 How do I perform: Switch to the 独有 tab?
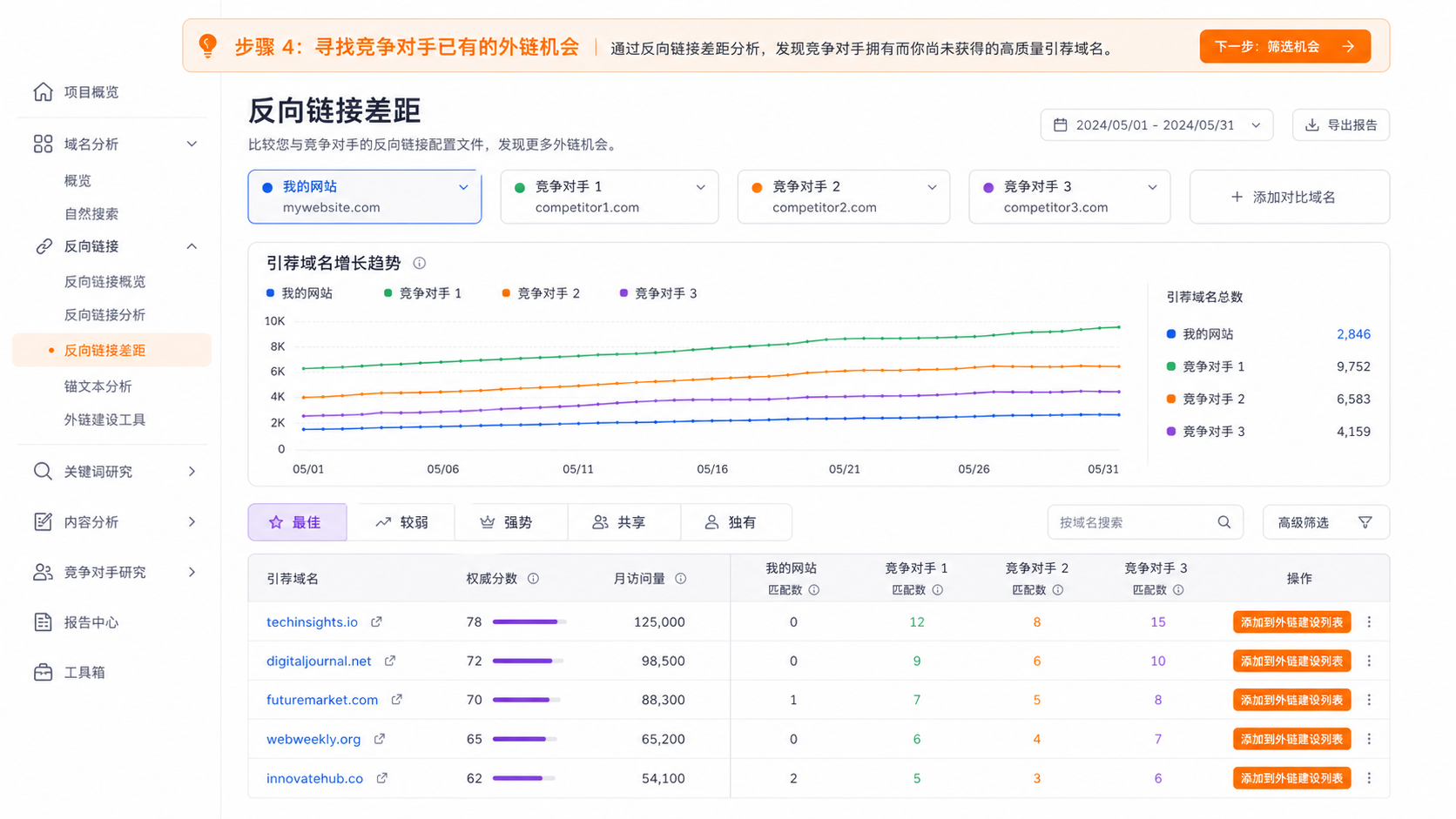coord(736,522)
